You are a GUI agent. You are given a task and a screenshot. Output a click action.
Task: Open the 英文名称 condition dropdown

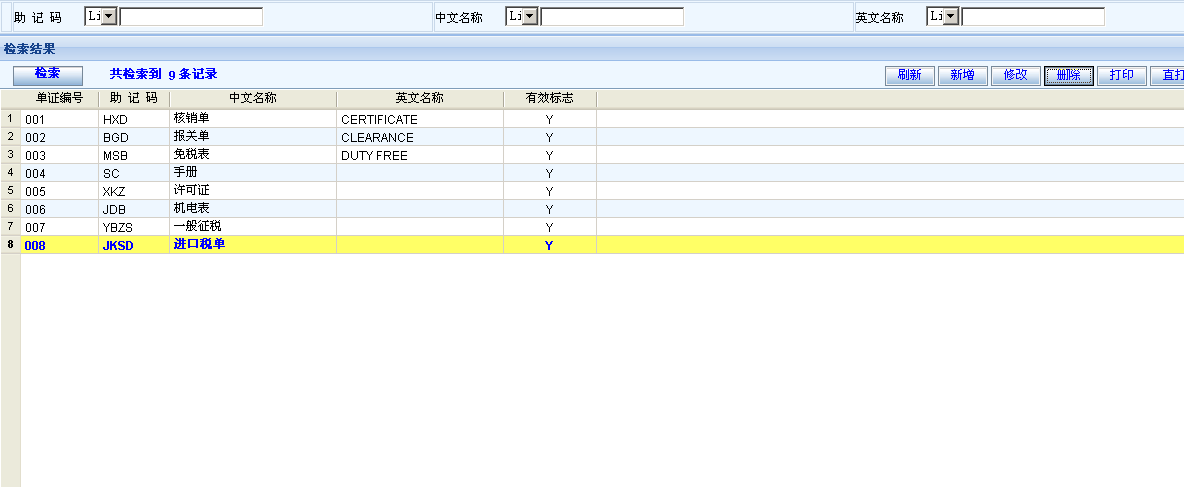951,17
